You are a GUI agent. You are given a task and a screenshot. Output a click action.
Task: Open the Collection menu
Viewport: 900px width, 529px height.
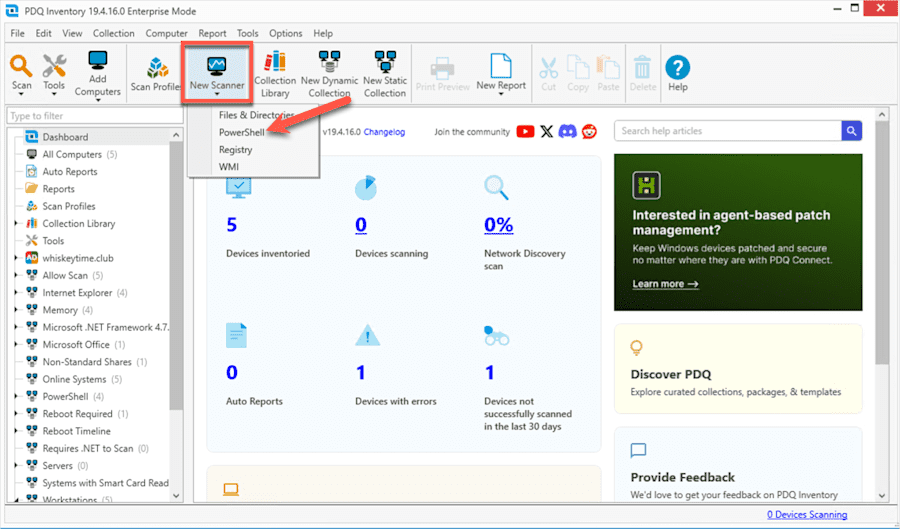(114, 33)
